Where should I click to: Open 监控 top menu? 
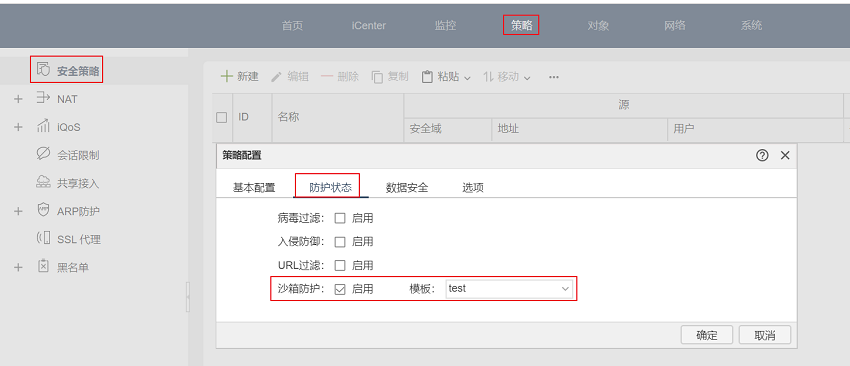click(x=445, y=25)
